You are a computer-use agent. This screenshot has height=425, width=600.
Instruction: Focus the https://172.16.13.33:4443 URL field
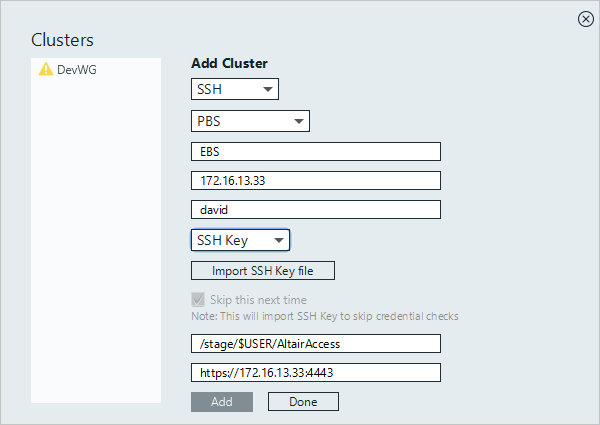pos(315,372)
